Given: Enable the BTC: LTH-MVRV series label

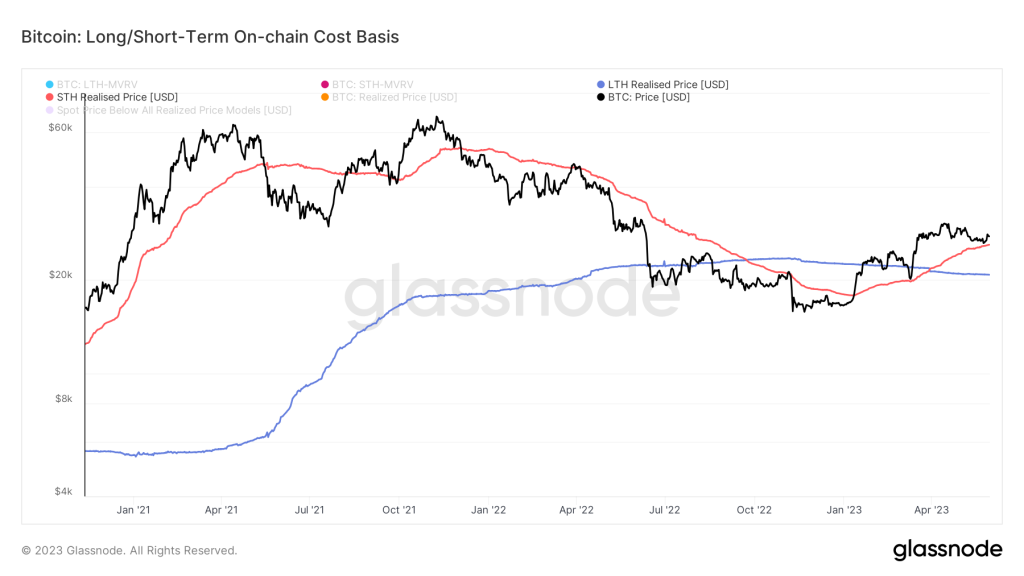Looking at the screenshot, I should tap(96, 84).
